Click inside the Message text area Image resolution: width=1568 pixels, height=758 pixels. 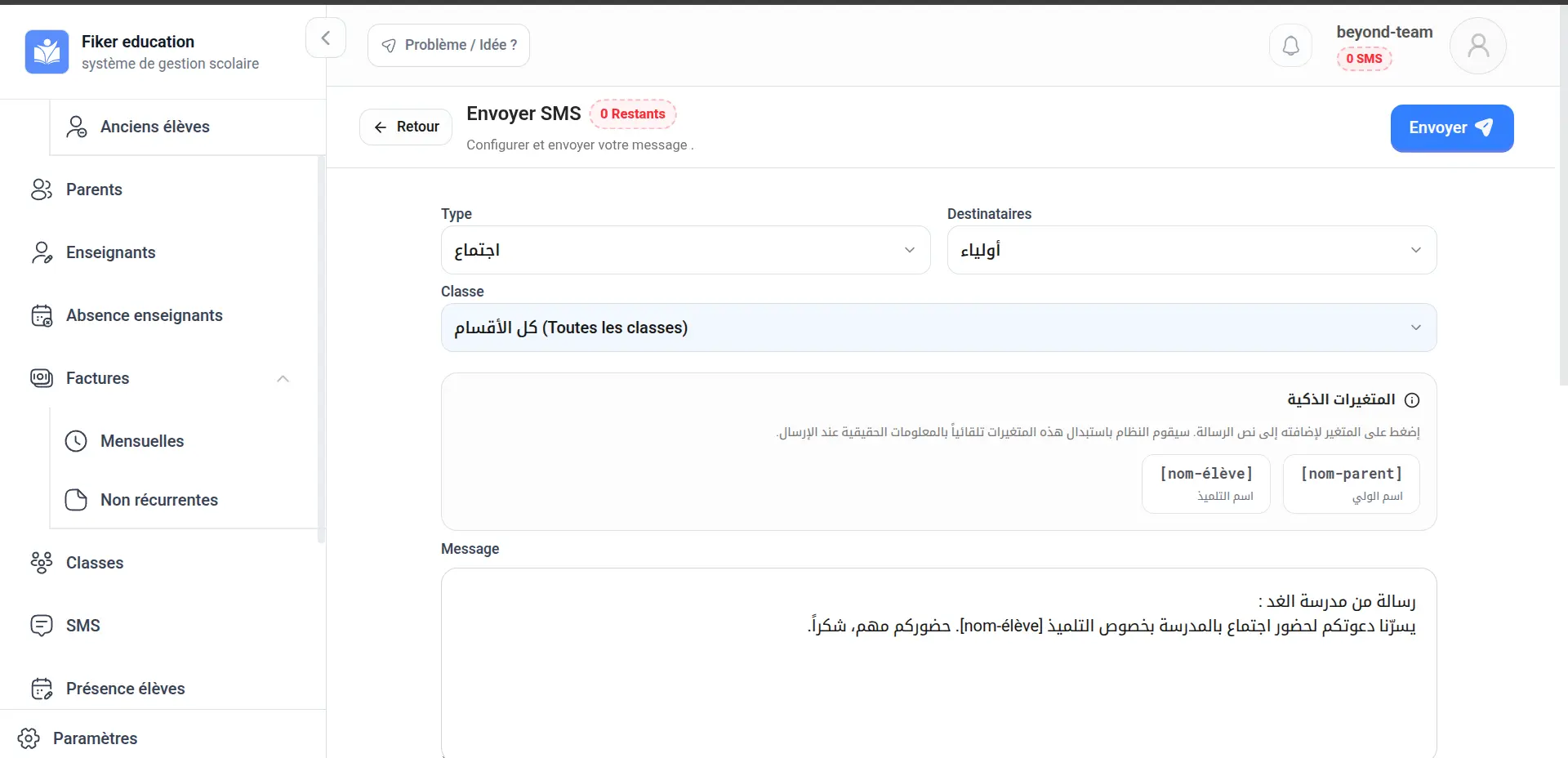(x=938, y=686)
